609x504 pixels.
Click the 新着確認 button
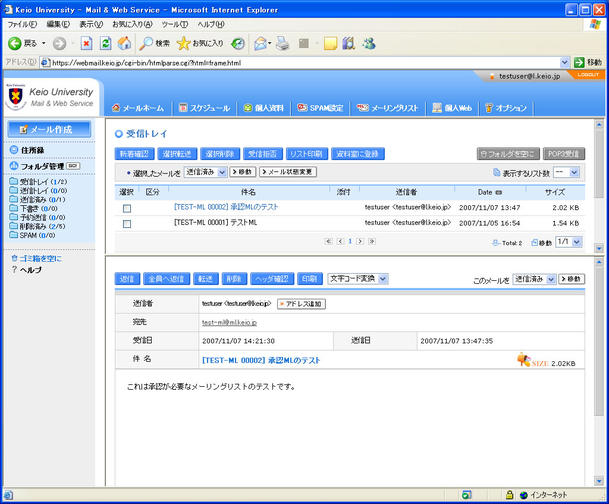point(134,154)
